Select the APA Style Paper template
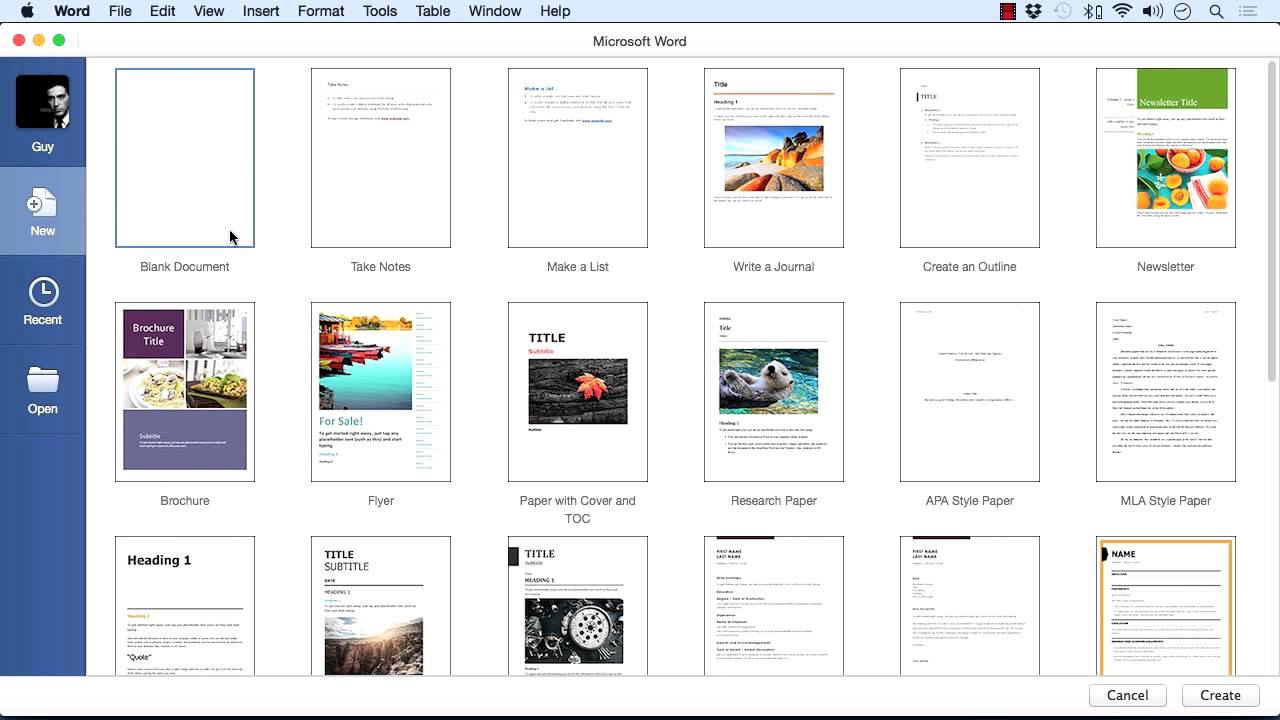The height and width of the screenshot is (720, 1280). 969,392
